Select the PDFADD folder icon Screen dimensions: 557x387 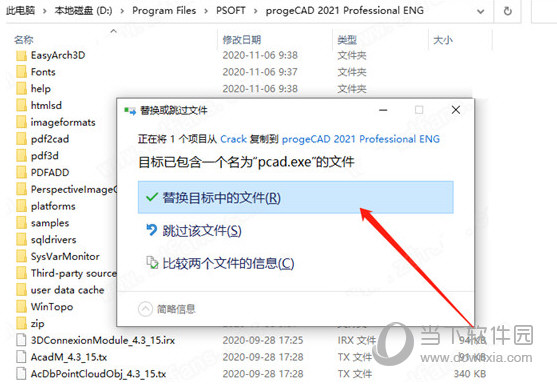21,172
